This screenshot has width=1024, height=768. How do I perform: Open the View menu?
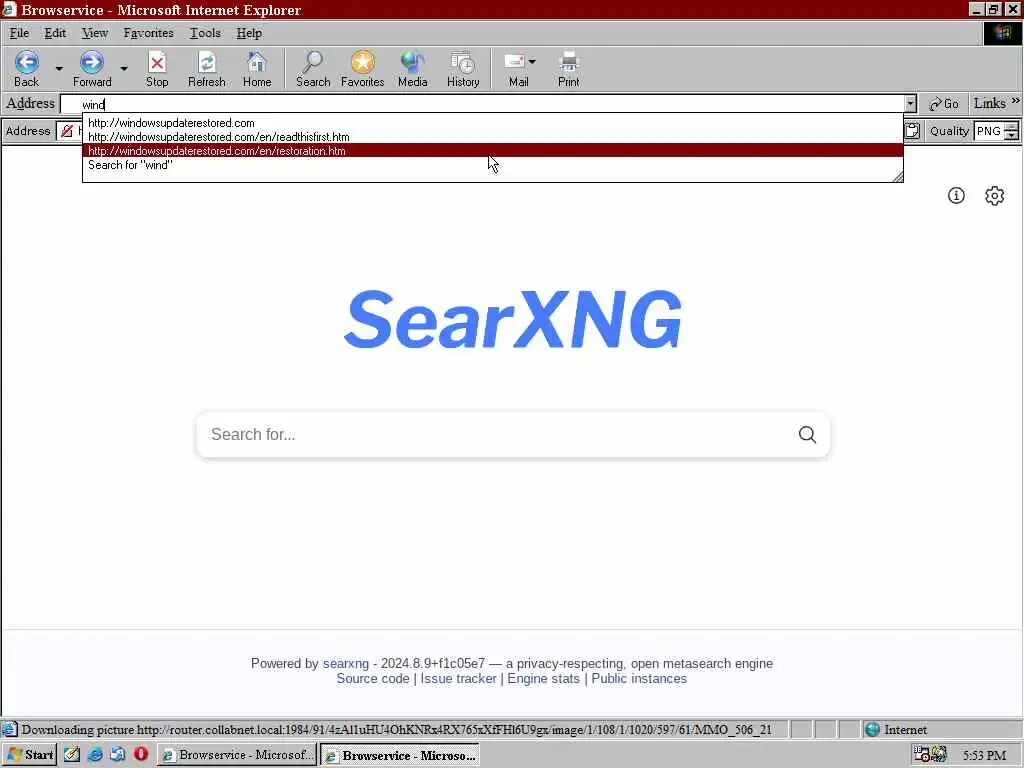click(95, 33)
